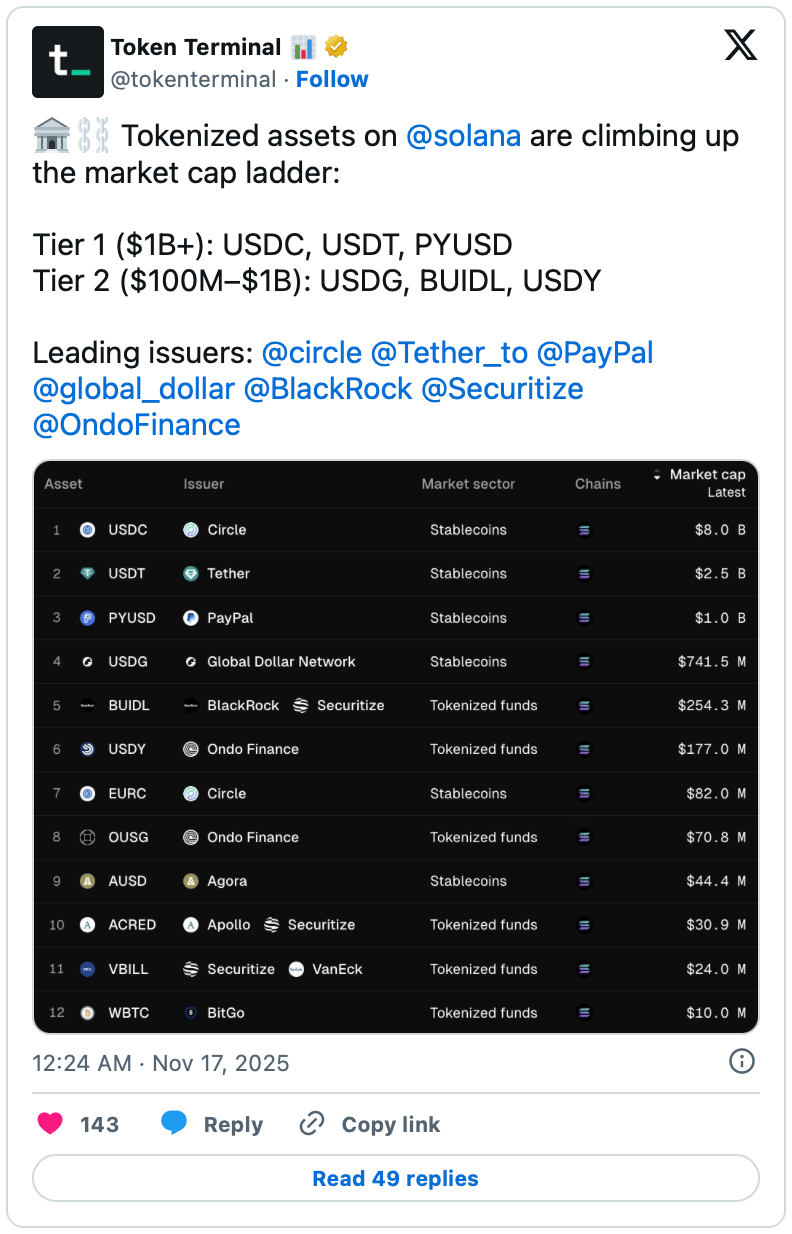Click the heart like icon
Image resolution: width=792 pixels, height=1234 pixels.
tap(50, 1124)
